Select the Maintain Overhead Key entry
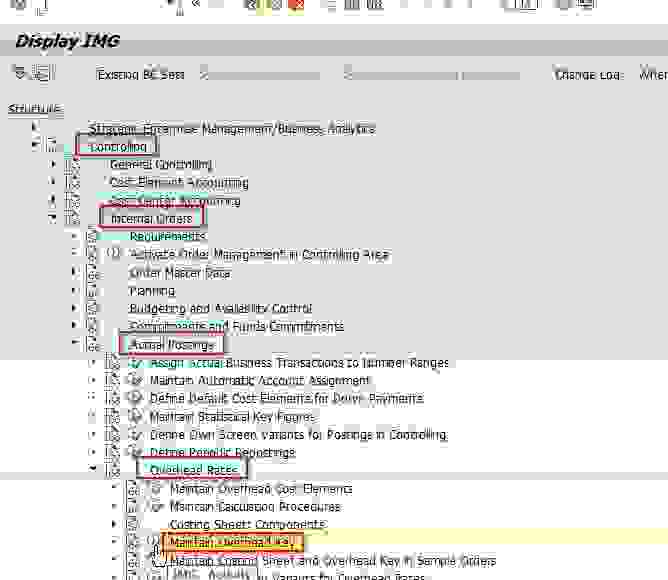The image size is (668, 580). [x=233, y=543]
